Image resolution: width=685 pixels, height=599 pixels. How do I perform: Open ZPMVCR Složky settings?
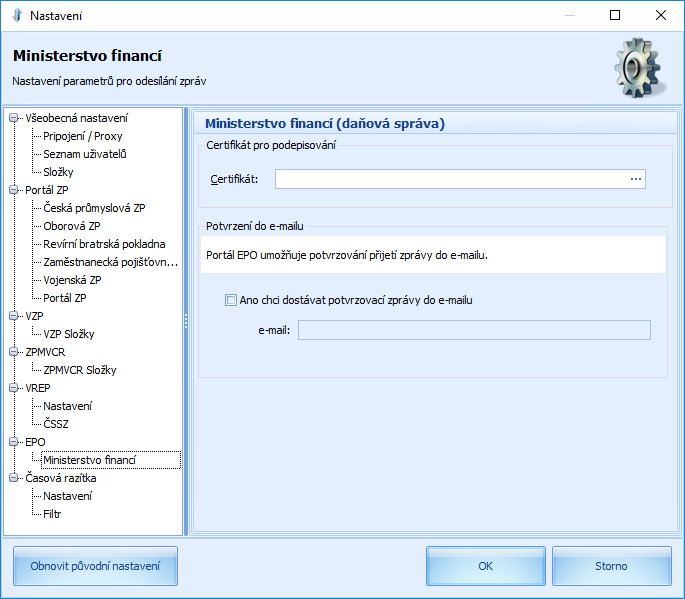(x=80, y=370)
